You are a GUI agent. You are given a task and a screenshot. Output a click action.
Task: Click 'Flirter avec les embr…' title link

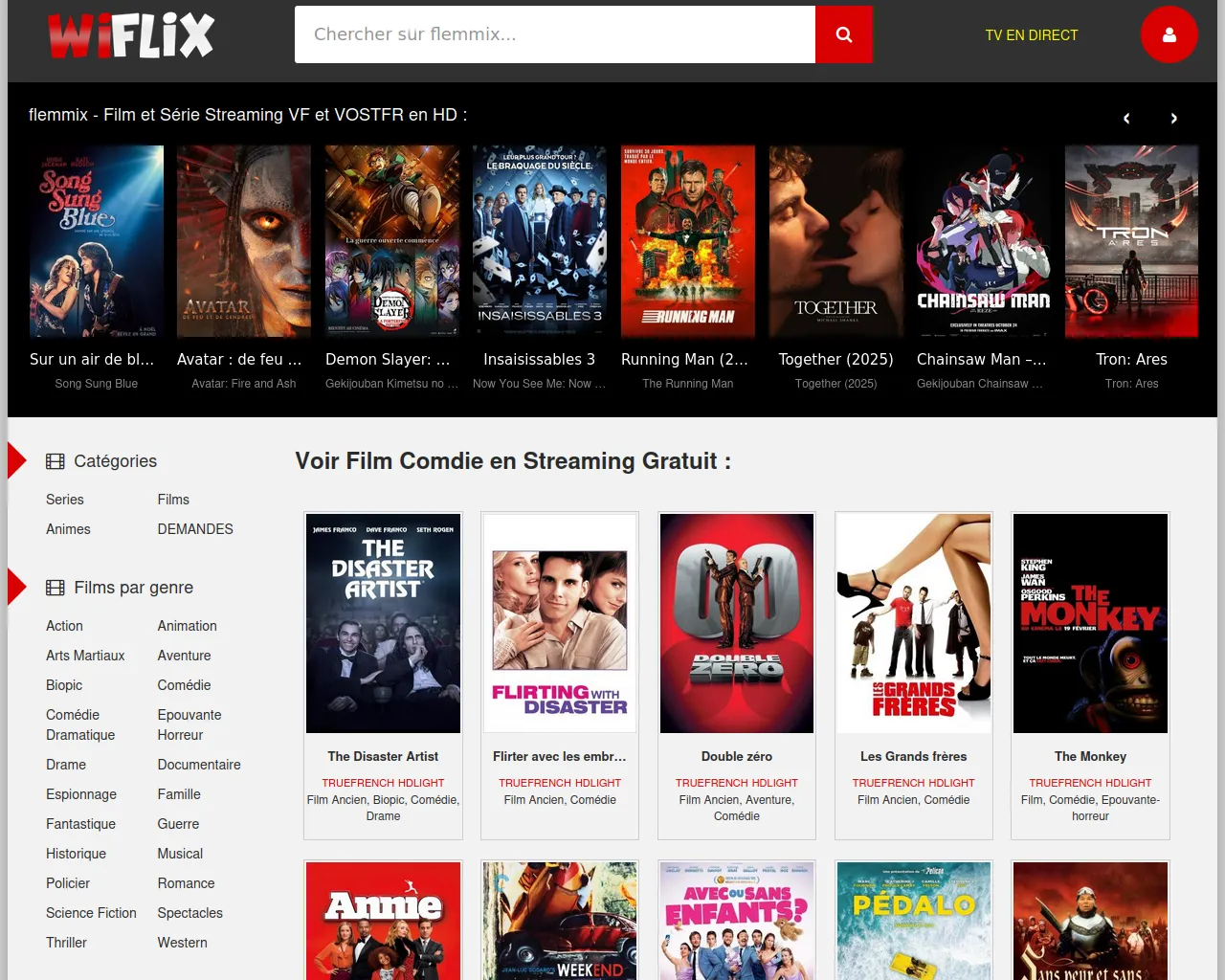tap(560, 756)
